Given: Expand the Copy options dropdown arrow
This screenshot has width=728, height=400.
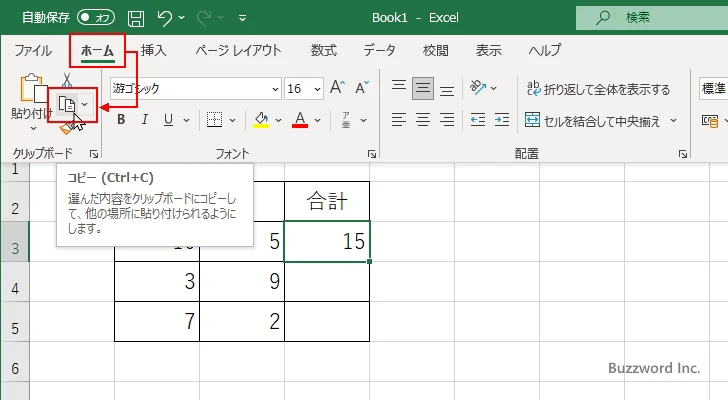Looking at the screenshot, I should tap(84, 105).
